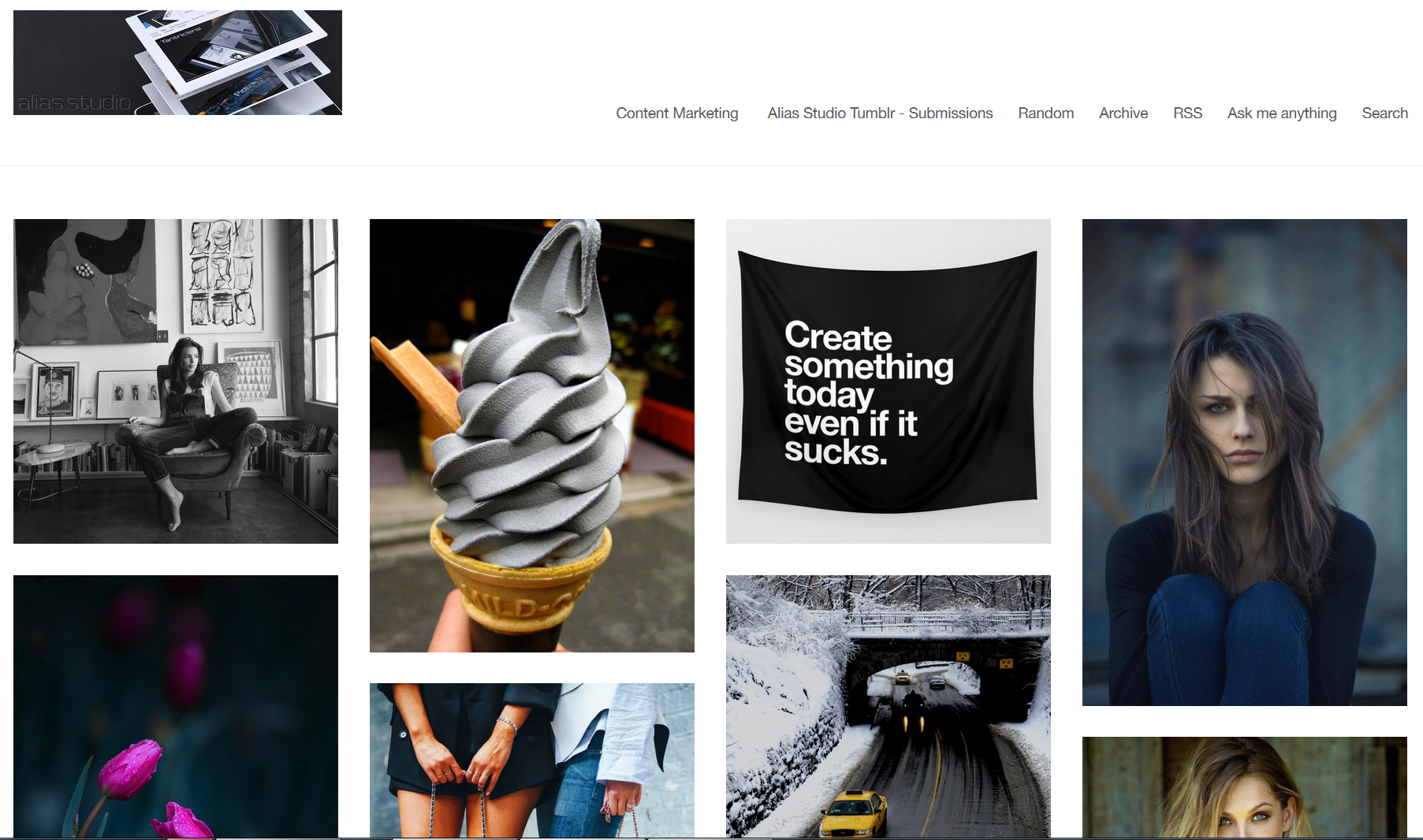Open the brunette woman portrait photo
The height and width of the screenshot is (840, 1423).
[x=1245, y=463]
